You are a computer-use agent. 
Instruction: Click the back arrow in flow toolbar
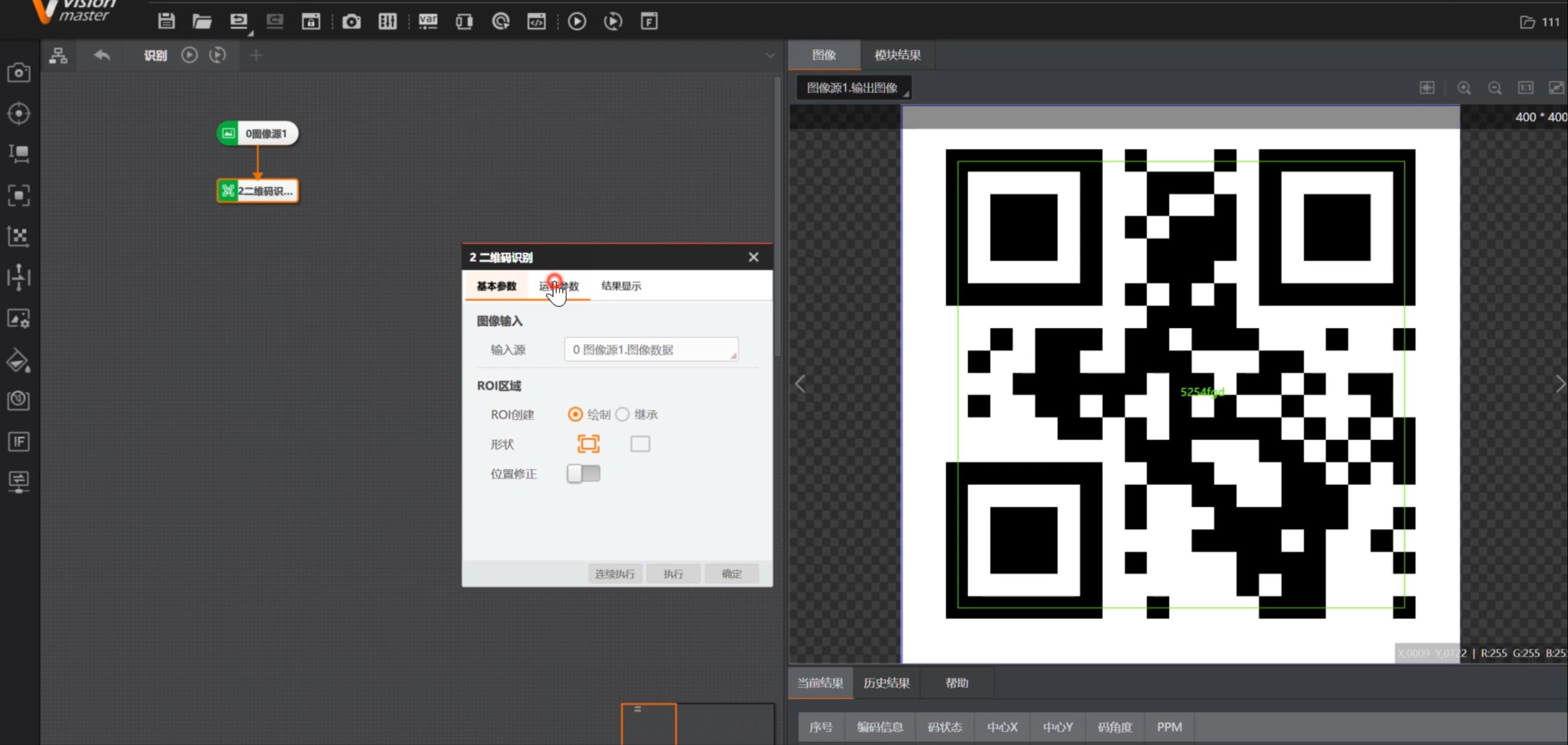(x=102, y=56)
